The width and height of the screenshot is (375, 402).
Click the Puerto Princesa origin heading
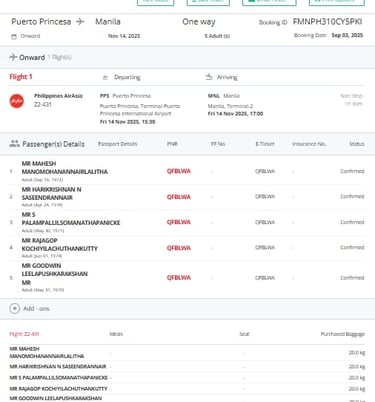[x=41, y=22]
